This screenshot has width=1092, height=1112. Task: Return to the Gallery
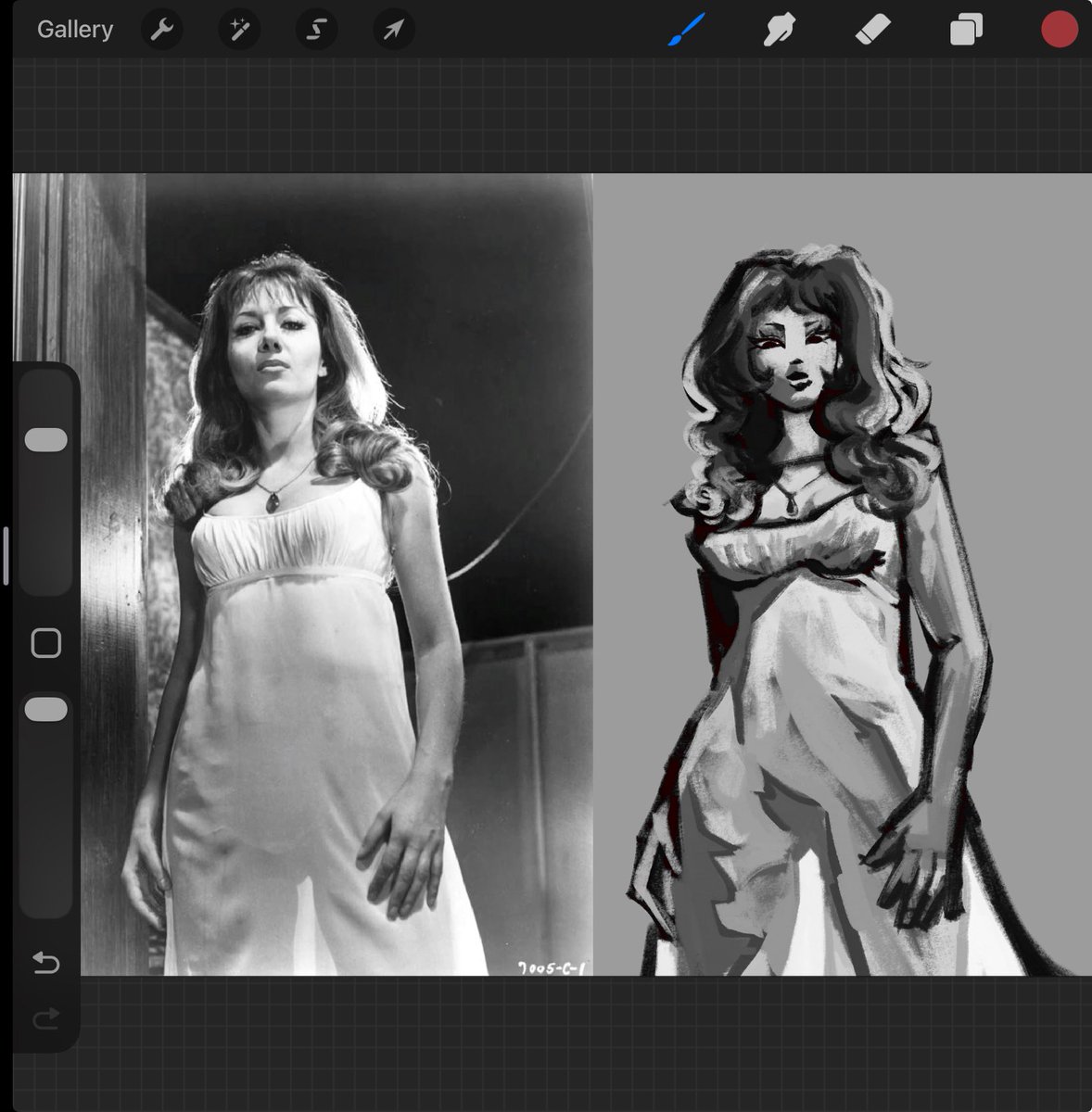point(74,29)
